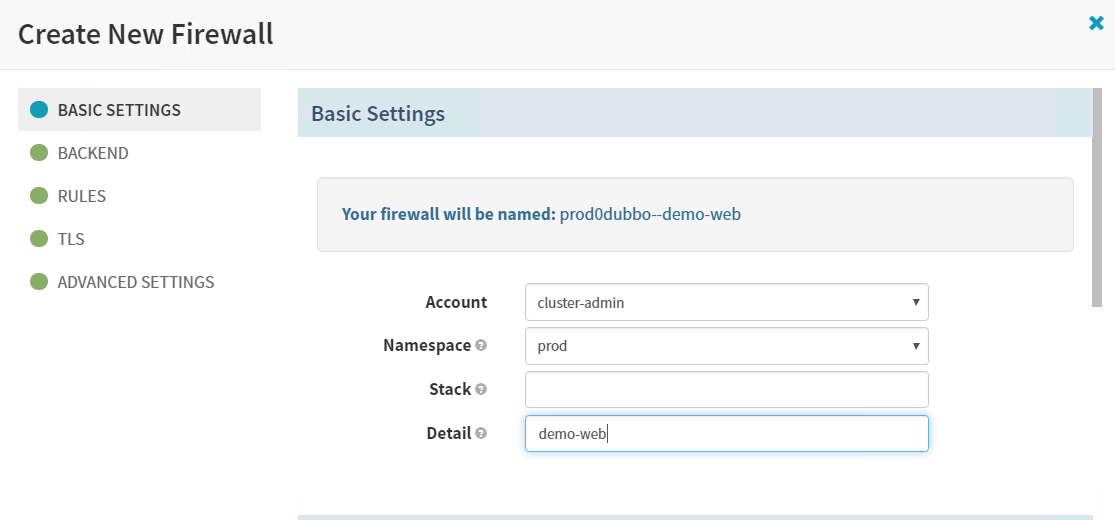1115x520 pixels.
Task: Close the Create New Firewall dialog
Action: 1096,23
